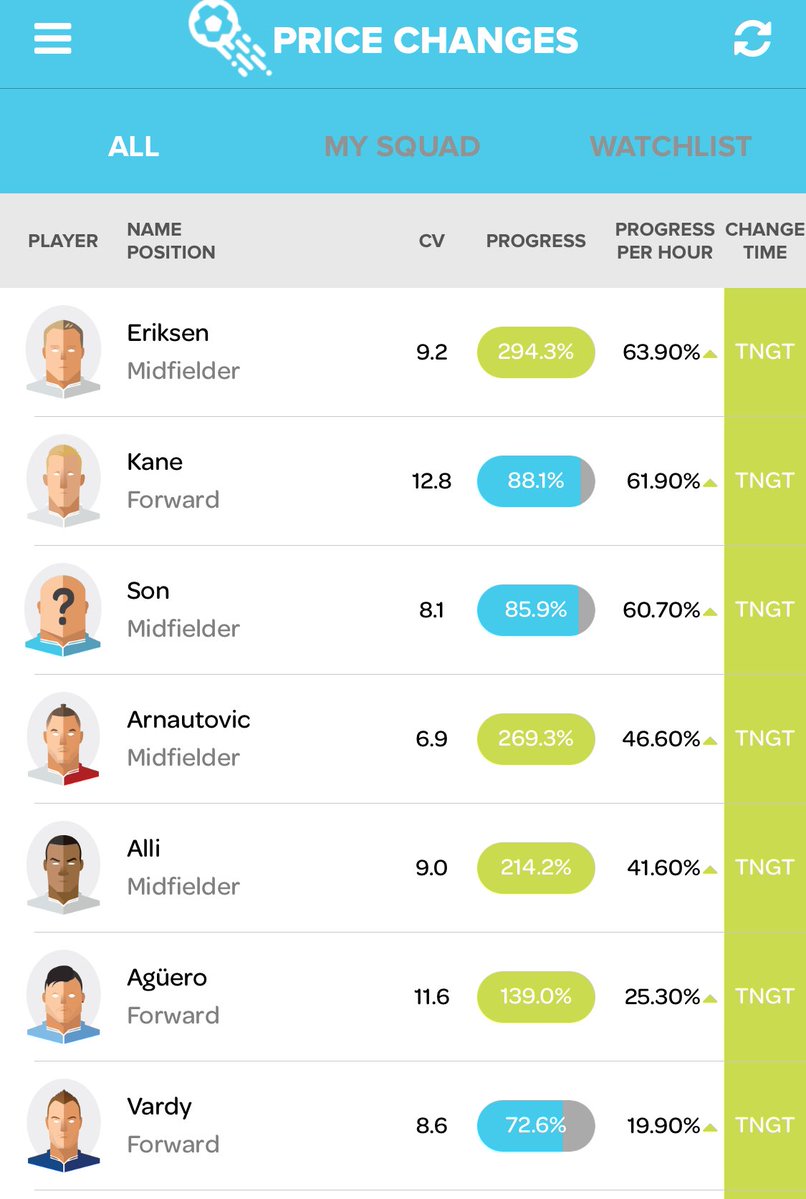
Task: Sort by CV column header
Action: click(431, 240)
